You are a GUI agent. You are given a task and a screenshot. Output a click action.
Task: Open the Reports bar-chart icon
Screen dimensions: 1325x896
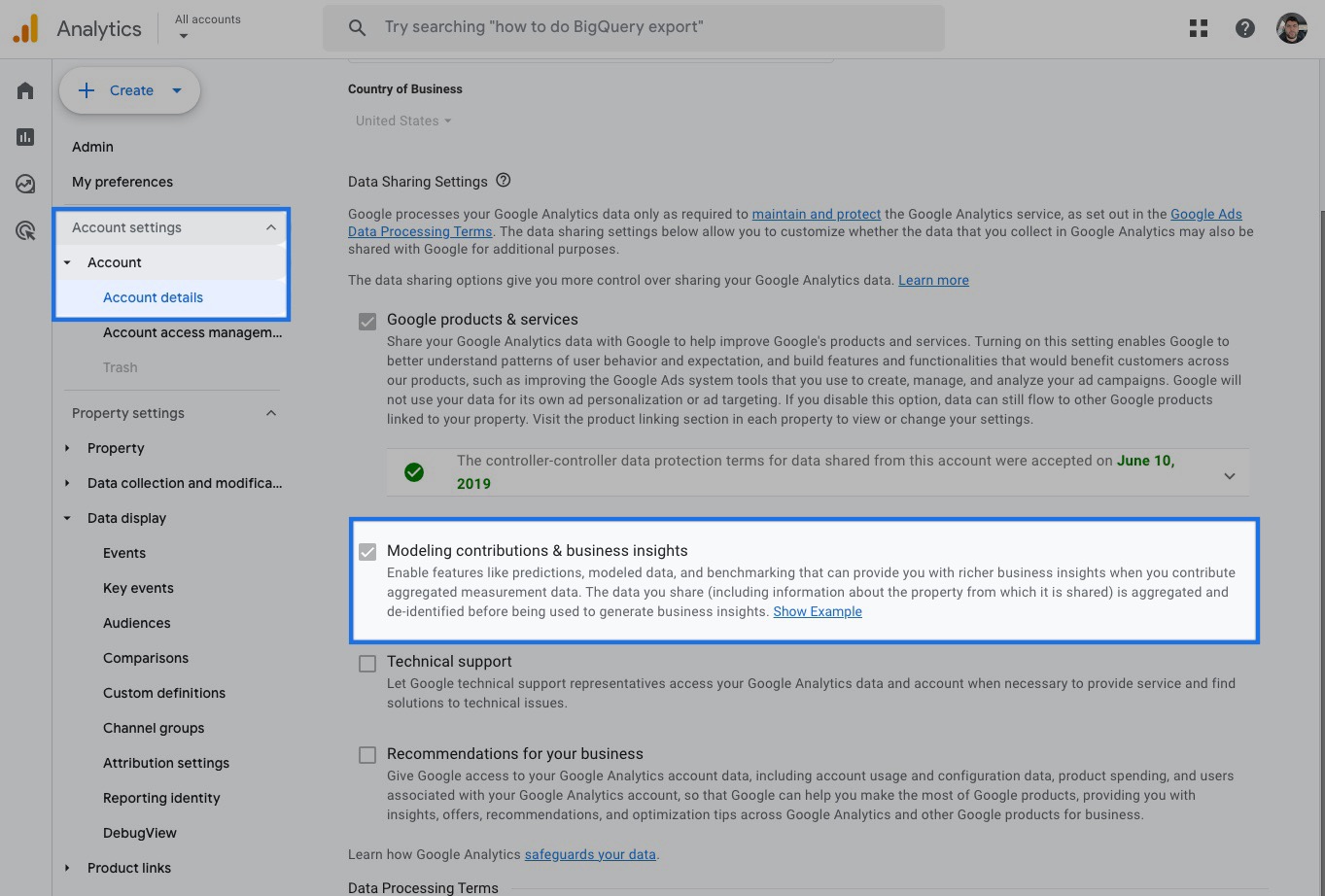(x=25, y=137)
